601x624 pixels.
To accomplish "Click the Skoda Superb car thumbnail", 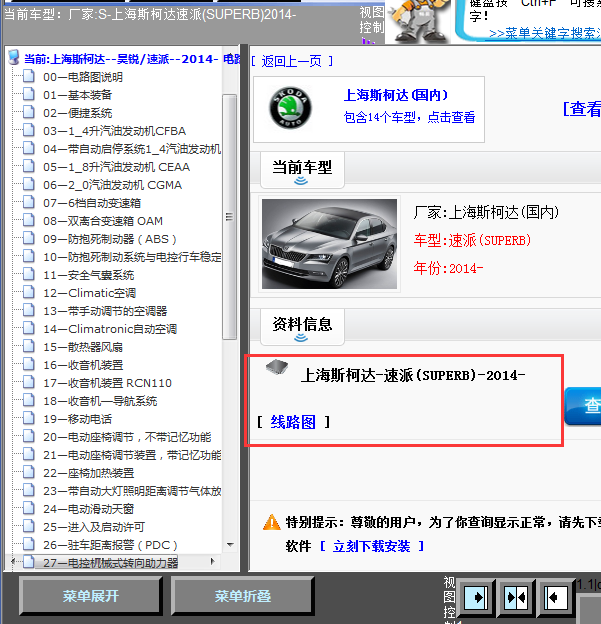I will pos(329,244).
